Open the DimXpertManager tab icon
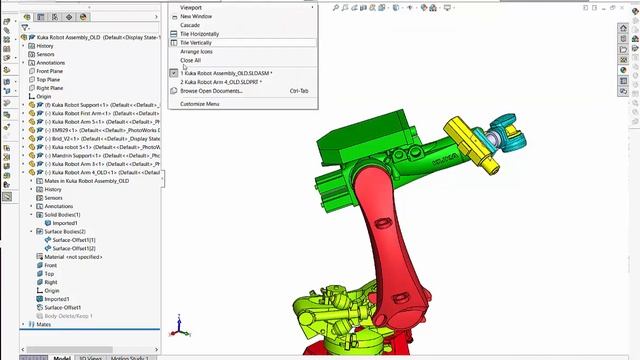 click(x=69, y=17)
